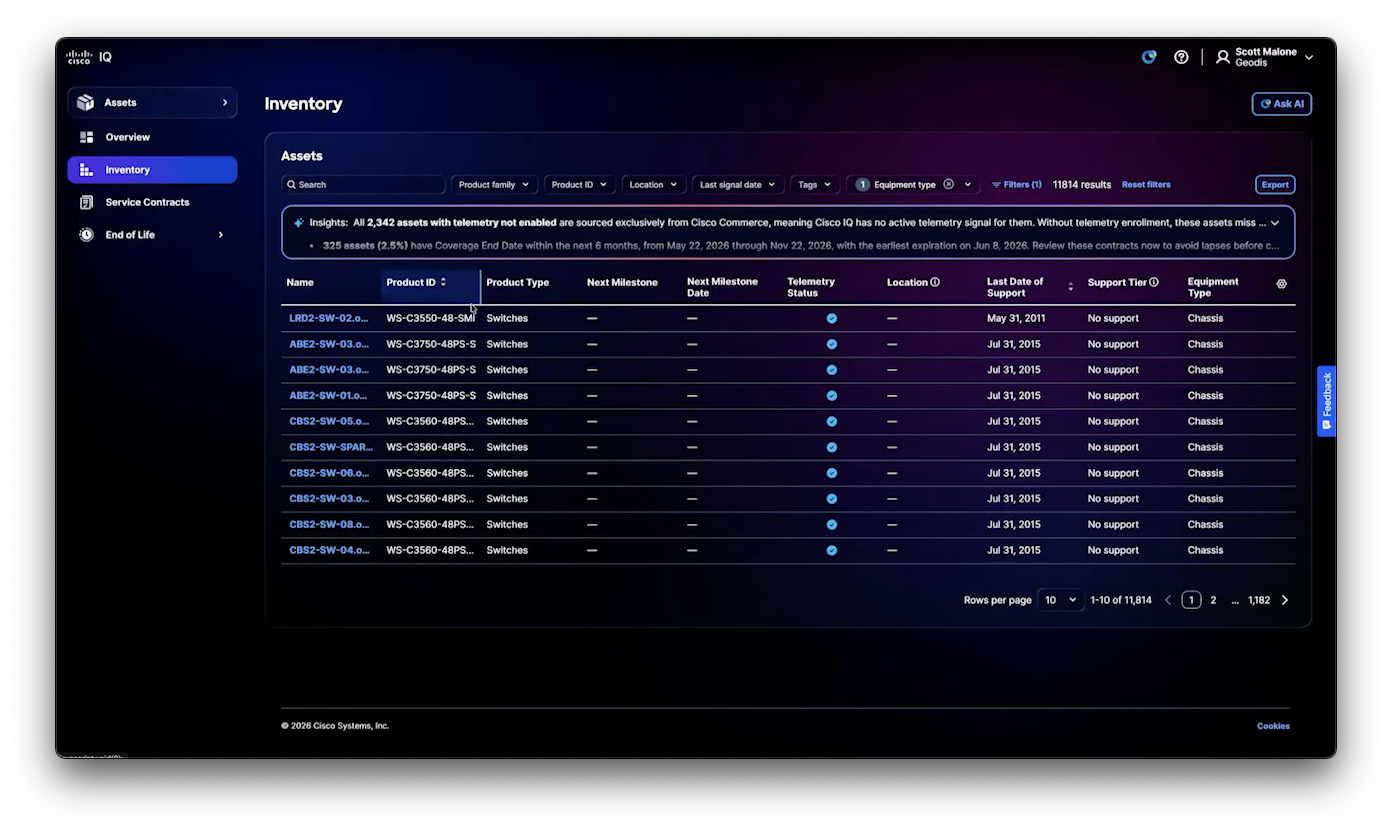Click the Ask AI button

tap(1281, 104)
